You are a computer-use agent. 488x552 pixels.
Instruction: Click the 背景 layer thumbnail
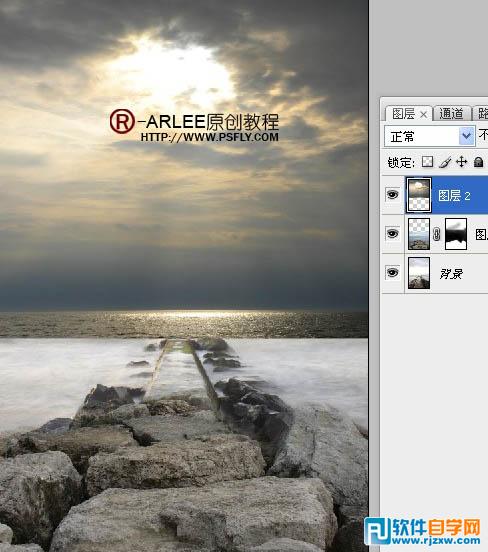(x=419, y=273)
